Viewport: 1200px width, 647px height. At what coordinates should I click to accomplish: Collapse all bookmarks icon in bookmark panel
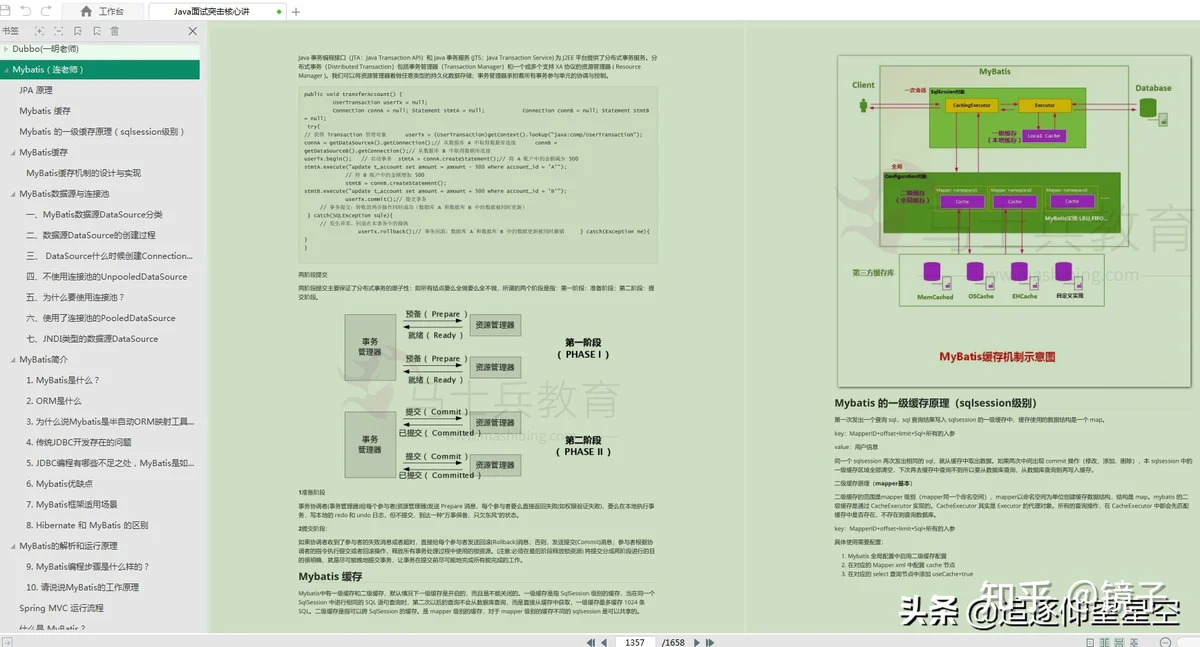point(58,32)
